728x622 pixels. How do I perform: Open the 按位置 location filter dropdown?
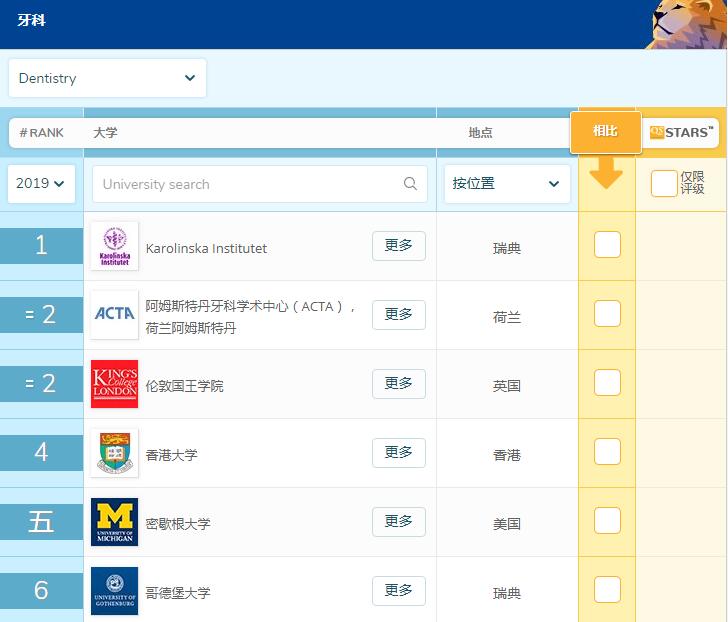[505, 184]
